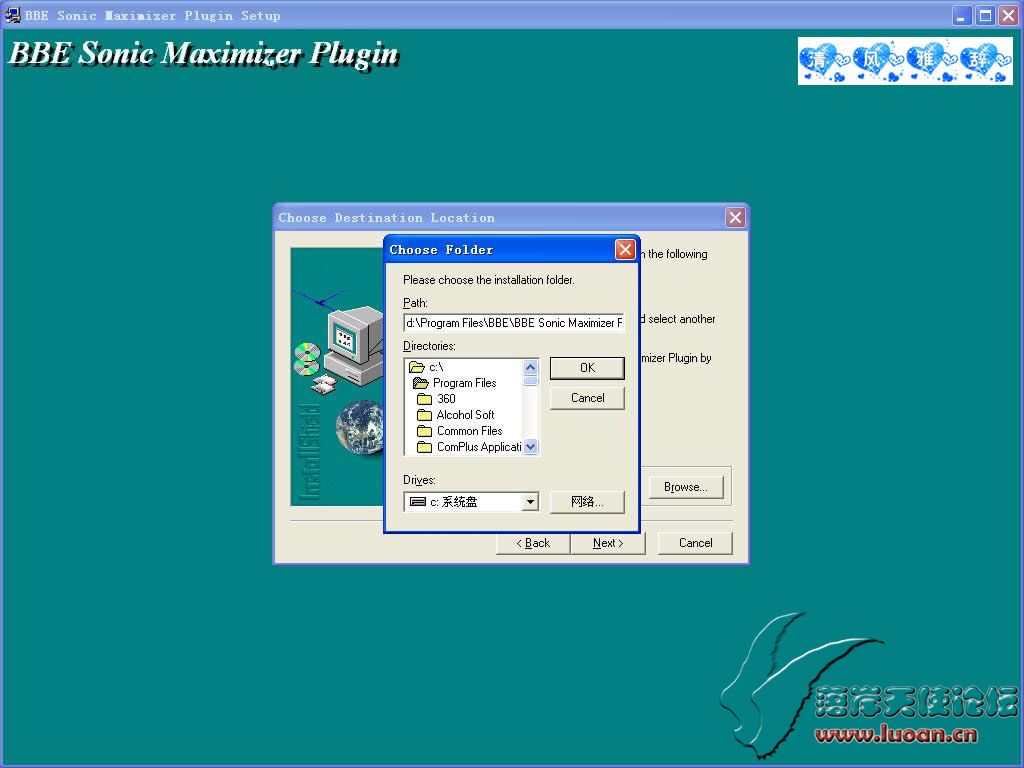Click the Back button in wizard
This screenshot has width=1024, height=768.
(x=533, y=543)
